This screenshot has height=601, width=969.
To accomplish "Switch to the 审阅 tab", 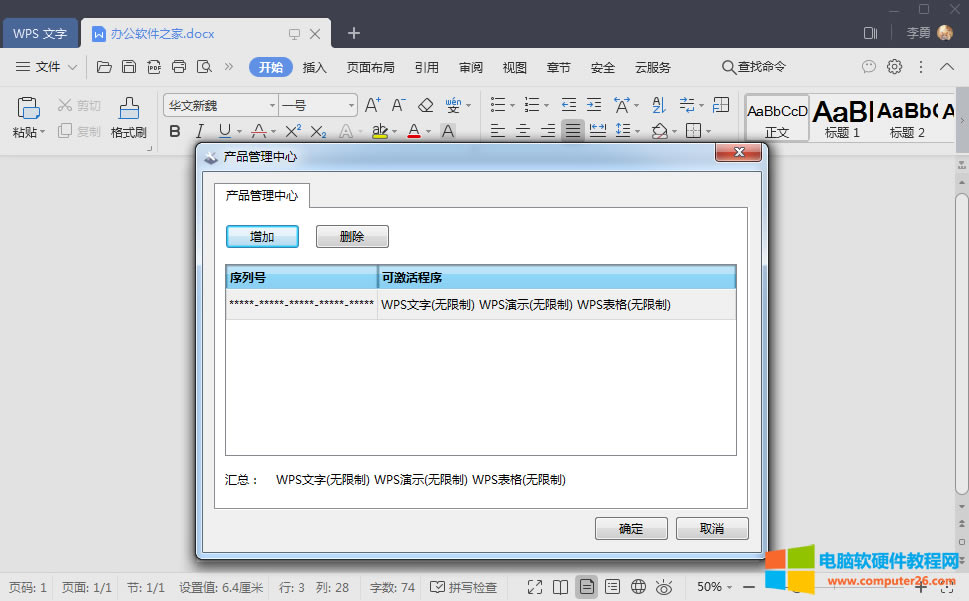I will pos(471,67).
